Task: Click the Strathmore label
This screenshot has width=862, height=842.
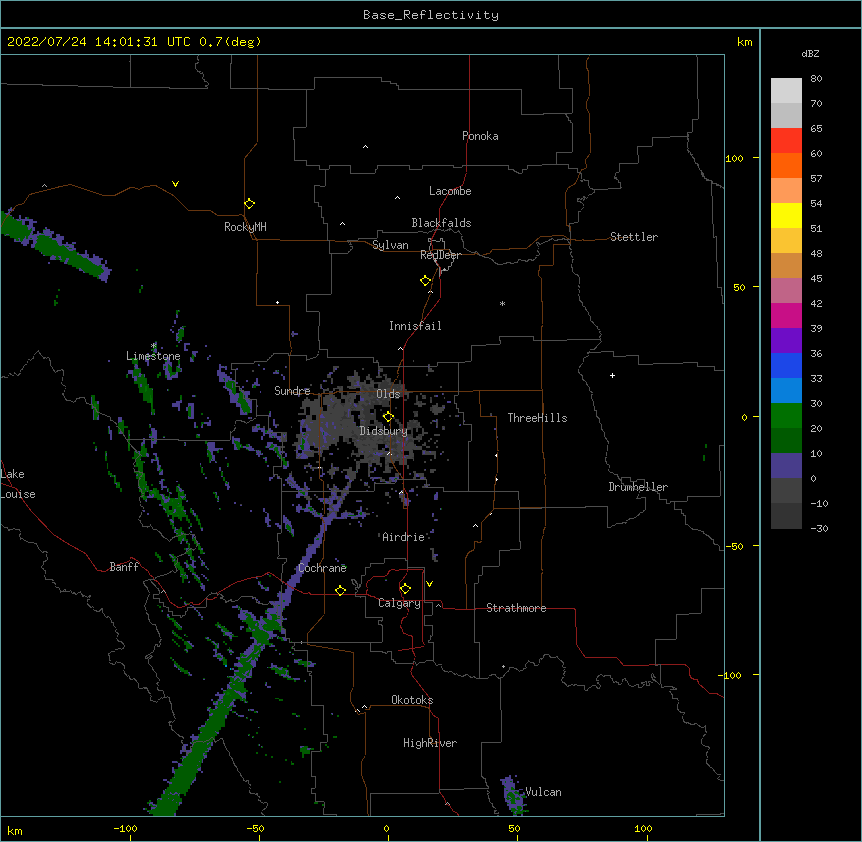Action: pyautogui.click(x=516, y=608)
